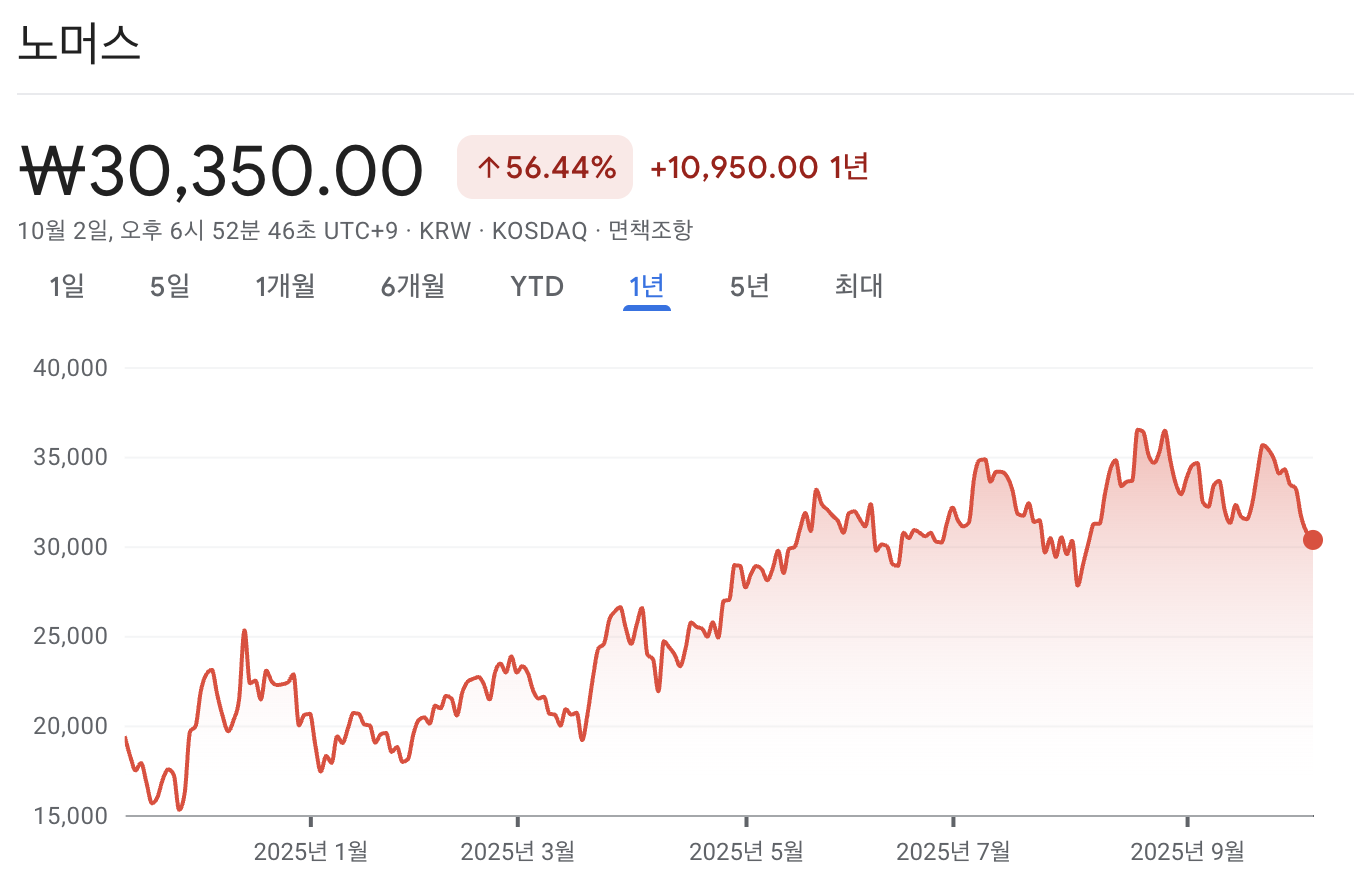1354x872 pixels.
Task: Click the upward arrow icon in the percentage badge
Action: (x=487, y=166)
